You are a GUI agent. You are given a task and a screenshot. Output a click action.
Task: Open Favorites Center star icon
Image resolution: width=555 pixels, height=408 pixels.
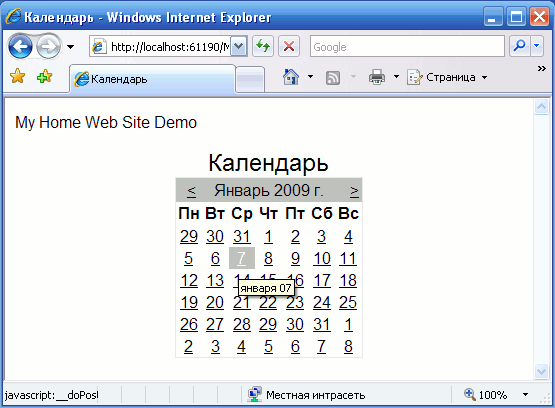tap(17, 76)
